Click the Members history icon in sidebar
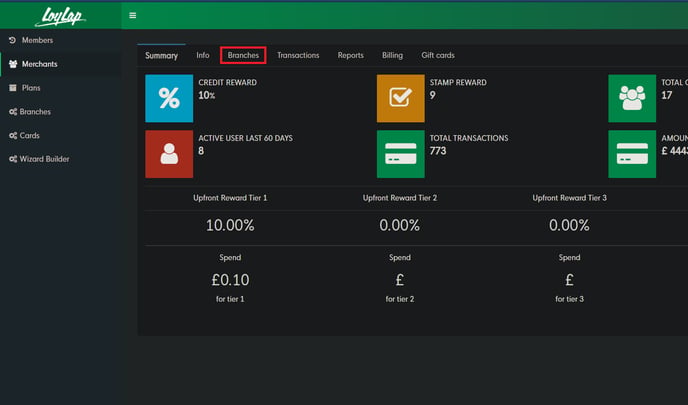Viewport: 688px width, 405px height. click(12, 40)
